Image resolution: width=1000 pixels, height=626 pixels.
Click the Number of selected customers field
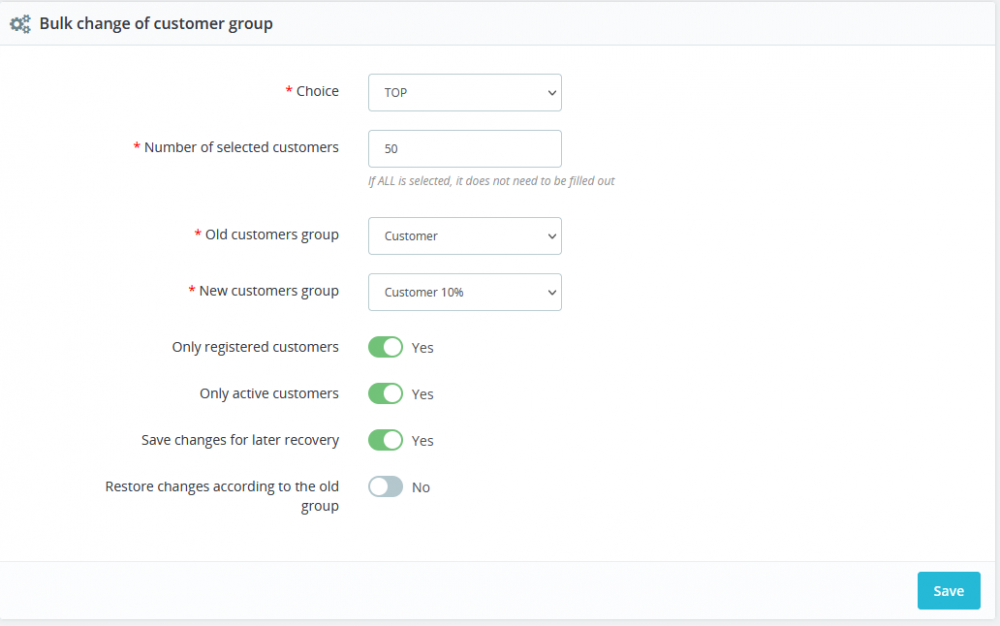click(x=465, y=148)
